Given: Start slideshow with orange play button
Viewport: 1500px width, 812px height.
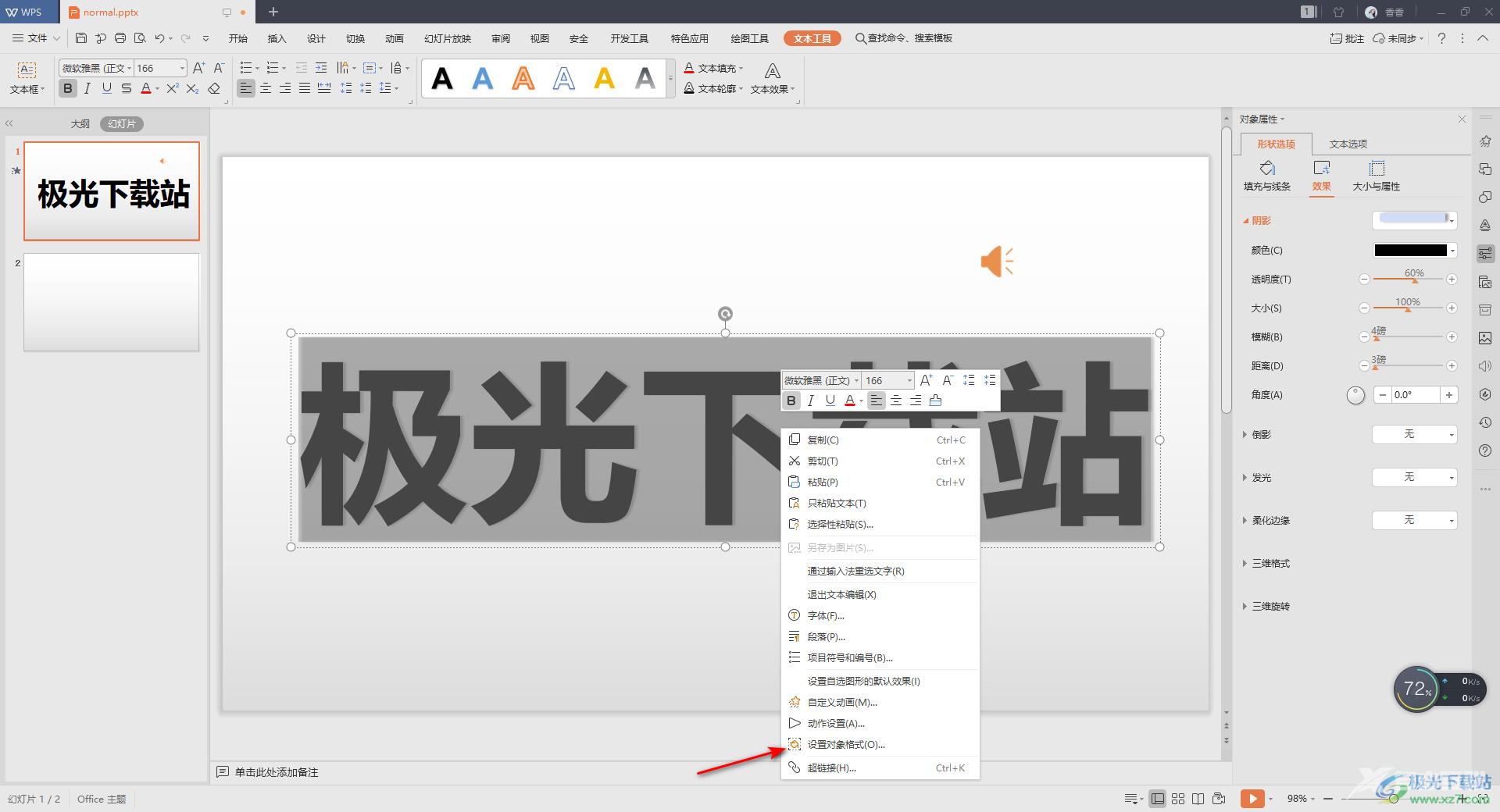Looking at the screenshot, I should pyautogui.click(x=1252, y=799).
